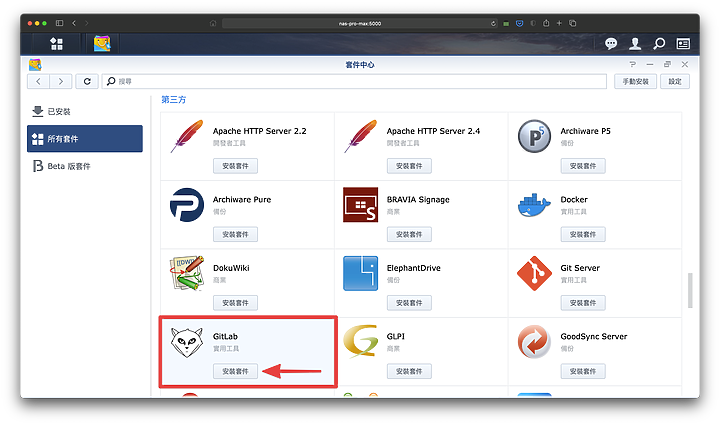
Task: Click the GitLab fox icon
Action: (187, 342)
